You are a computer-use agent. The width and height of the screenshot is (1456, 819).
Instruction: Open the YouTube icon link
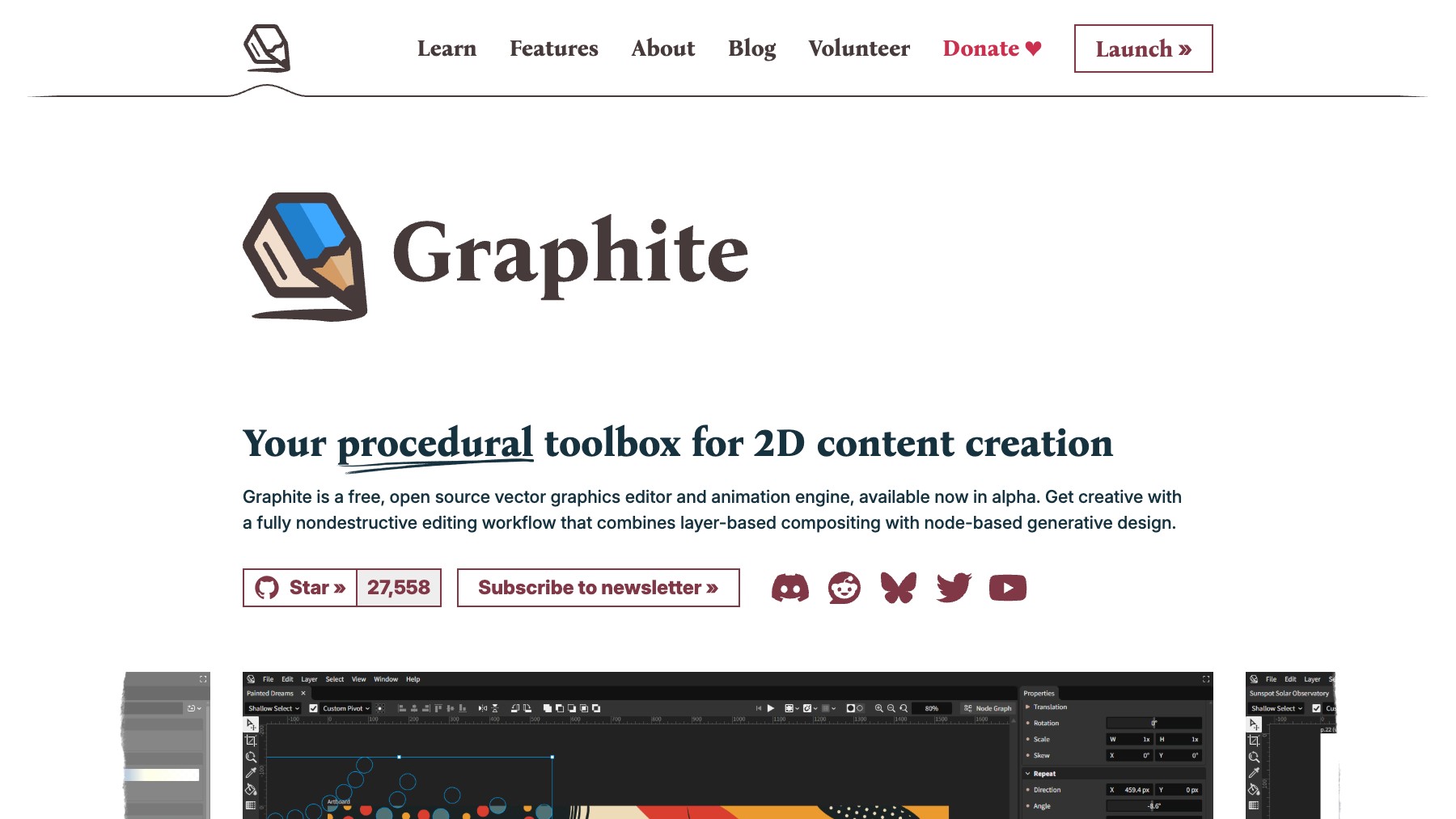pos(1008,588)
